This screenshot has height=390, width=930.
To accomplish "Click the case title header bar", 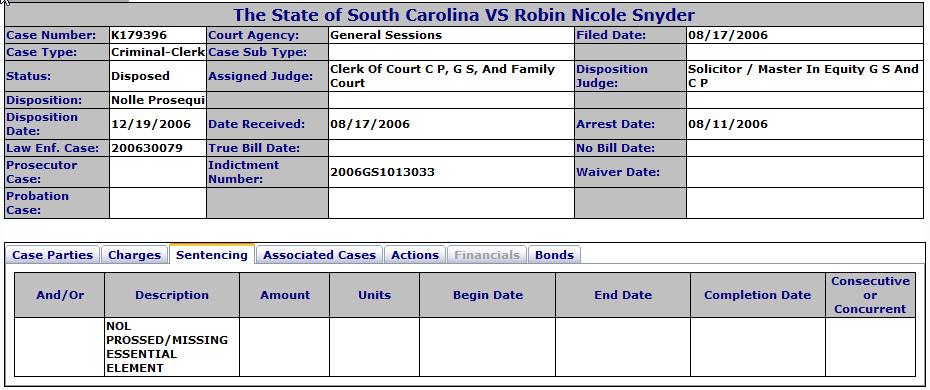I will 464,15.
